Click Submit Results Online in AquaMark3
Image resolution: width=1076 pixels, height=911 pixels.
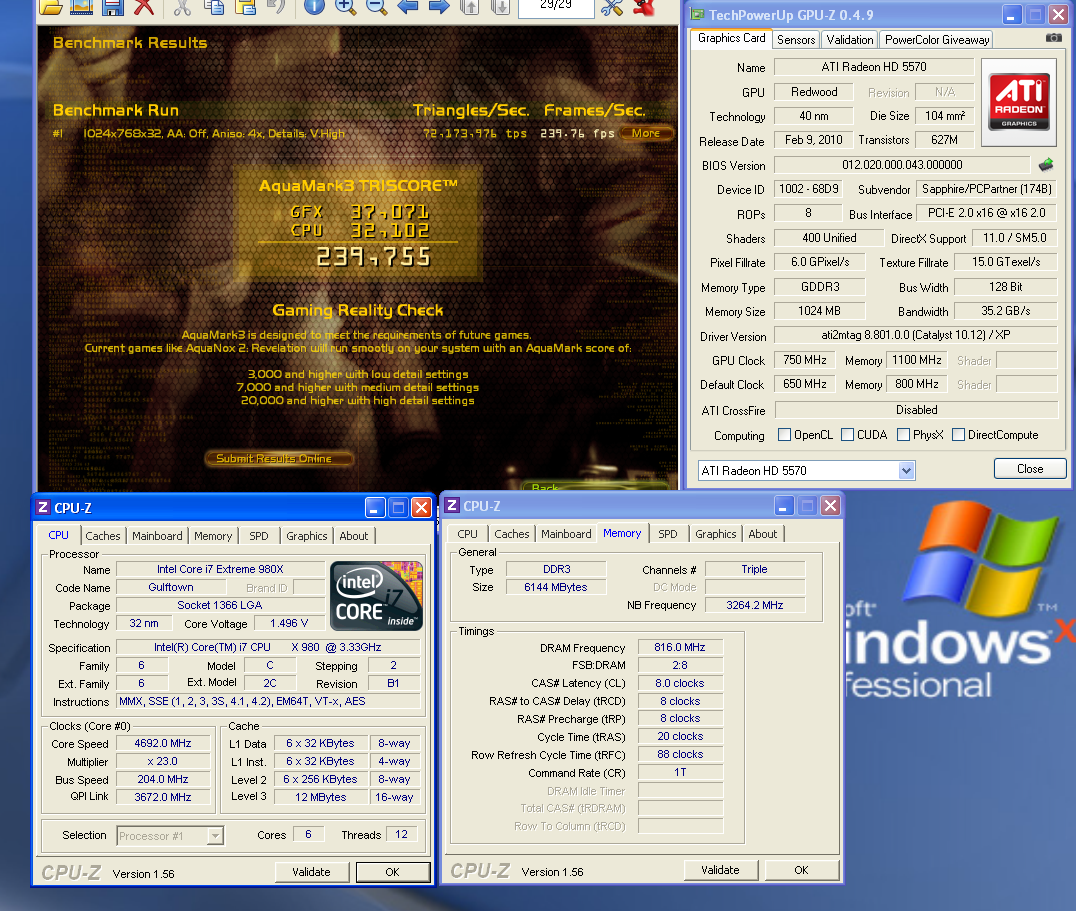(279, 458)
